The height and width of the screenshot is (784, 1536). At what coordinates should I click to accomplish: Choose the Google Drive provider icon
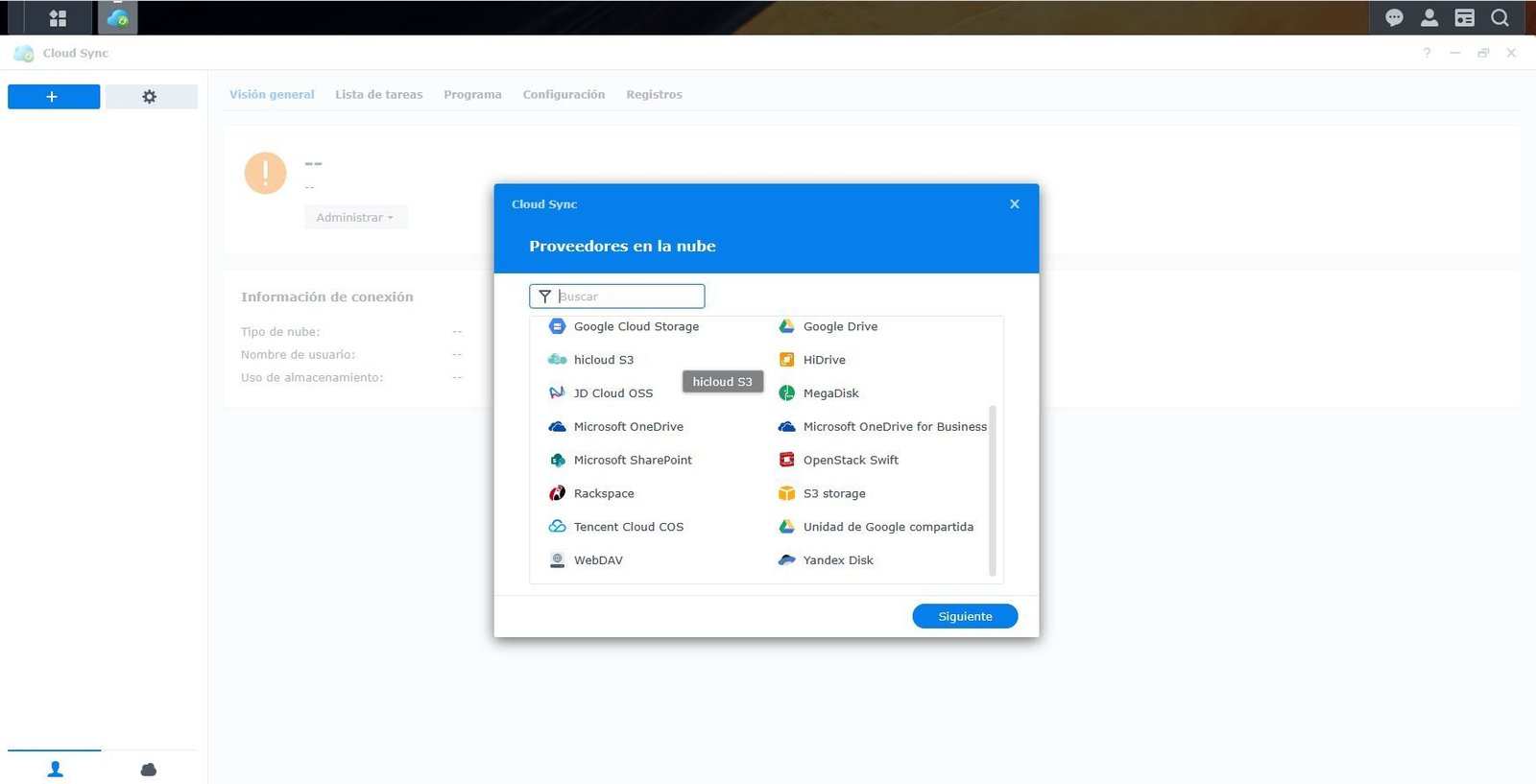[x=786, y=326]
